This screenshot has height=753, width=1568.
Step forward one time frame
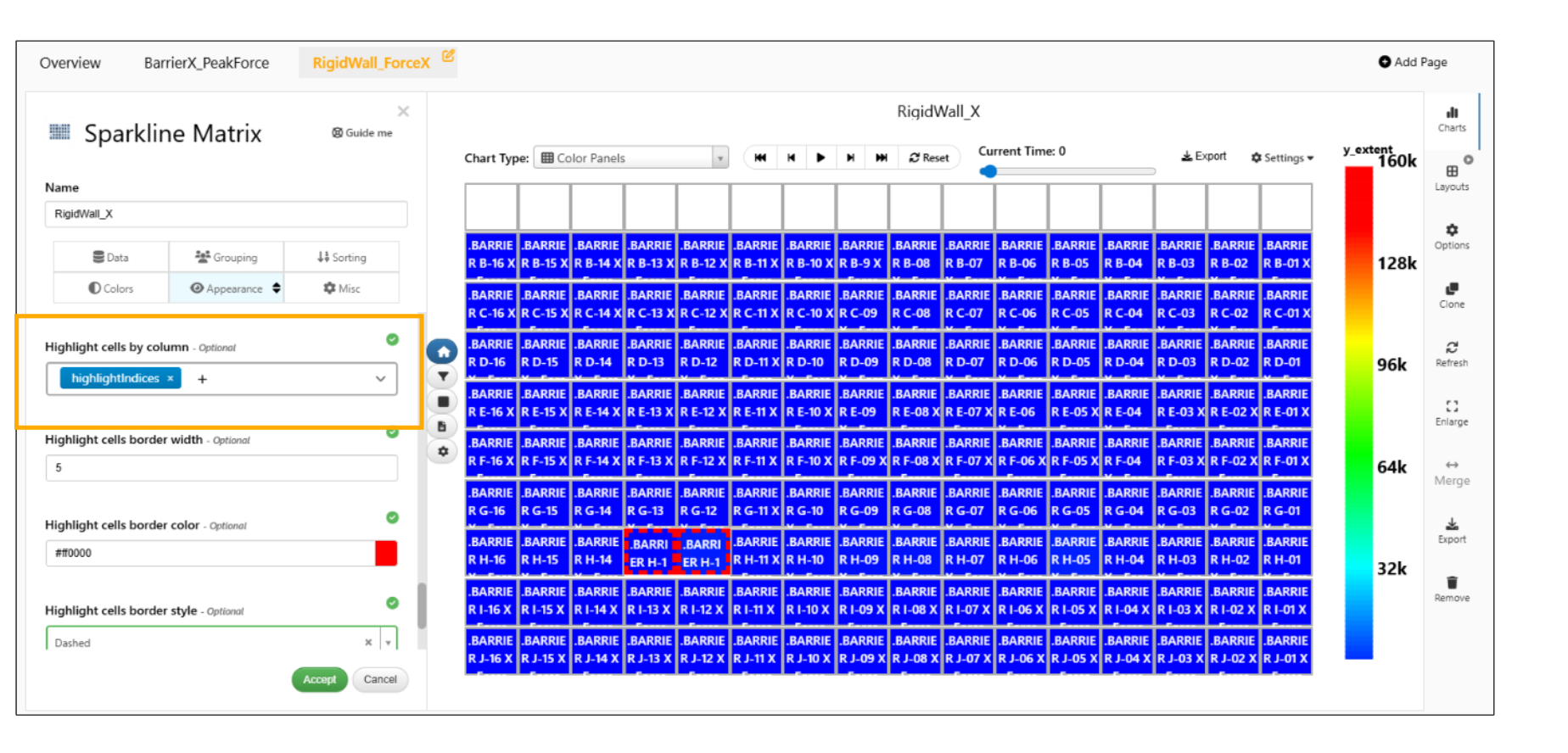click(x=850, y=158)
